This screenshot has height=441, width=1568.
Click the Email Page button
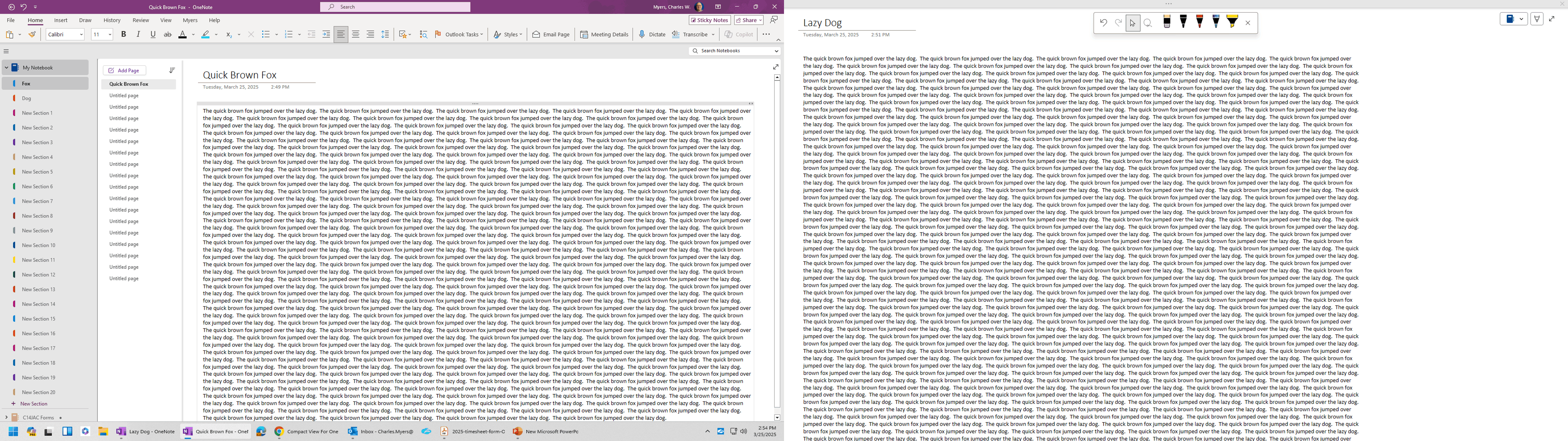pos(552,35)
